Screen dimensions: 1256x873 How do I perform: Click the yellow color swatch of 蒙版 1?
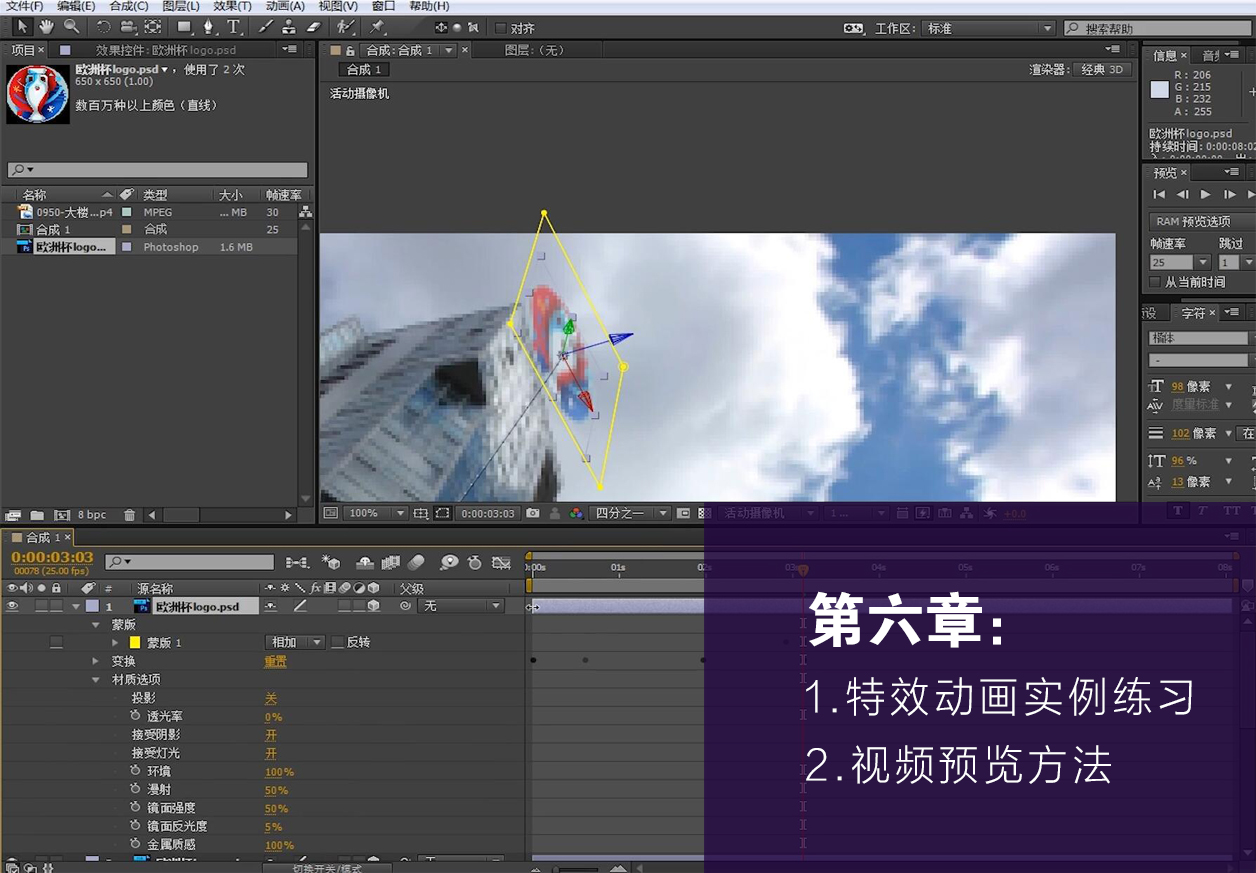pyautogui.click(x=134, y=642)
